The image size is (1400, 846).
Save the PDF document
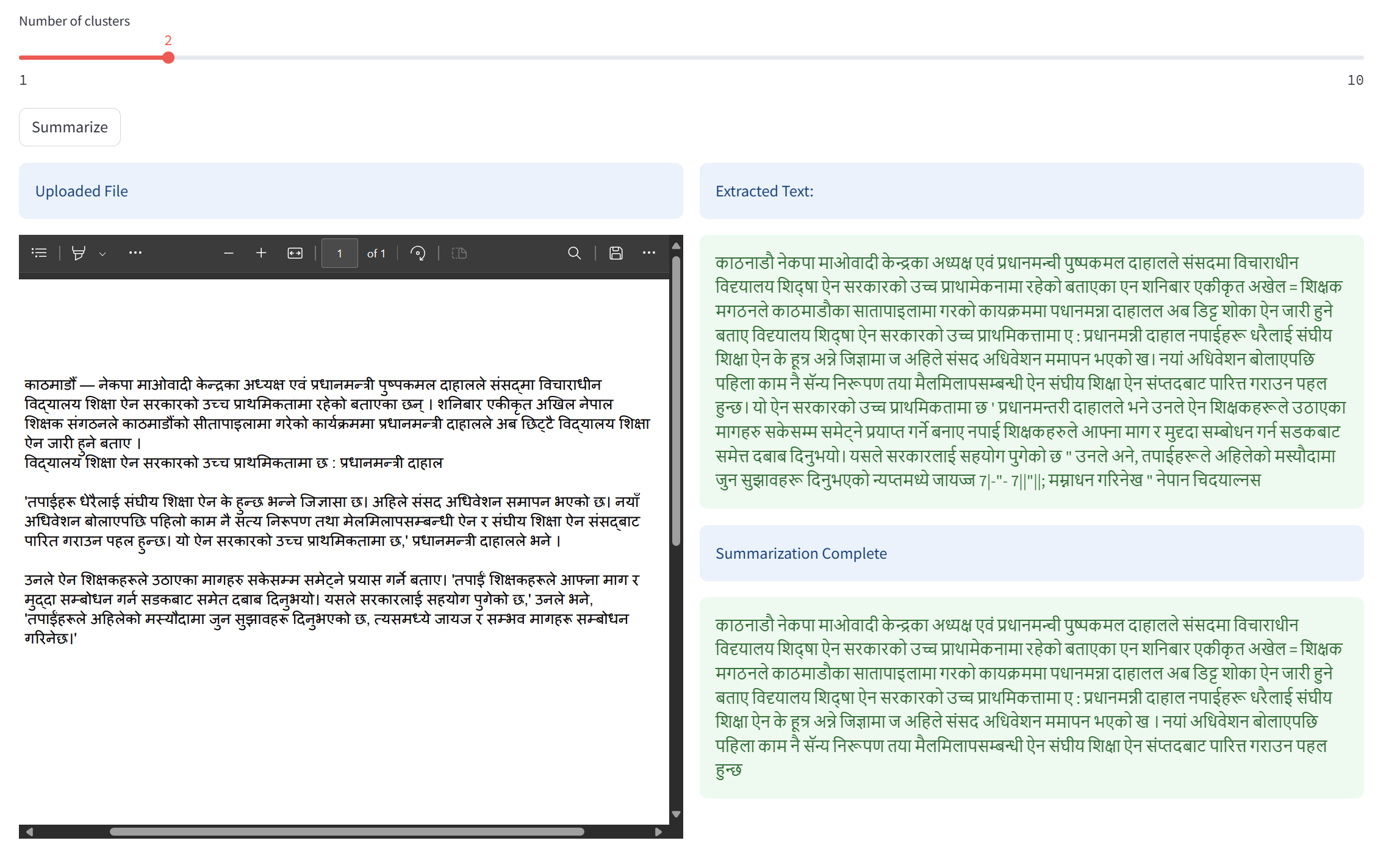[x=616, y=253]
